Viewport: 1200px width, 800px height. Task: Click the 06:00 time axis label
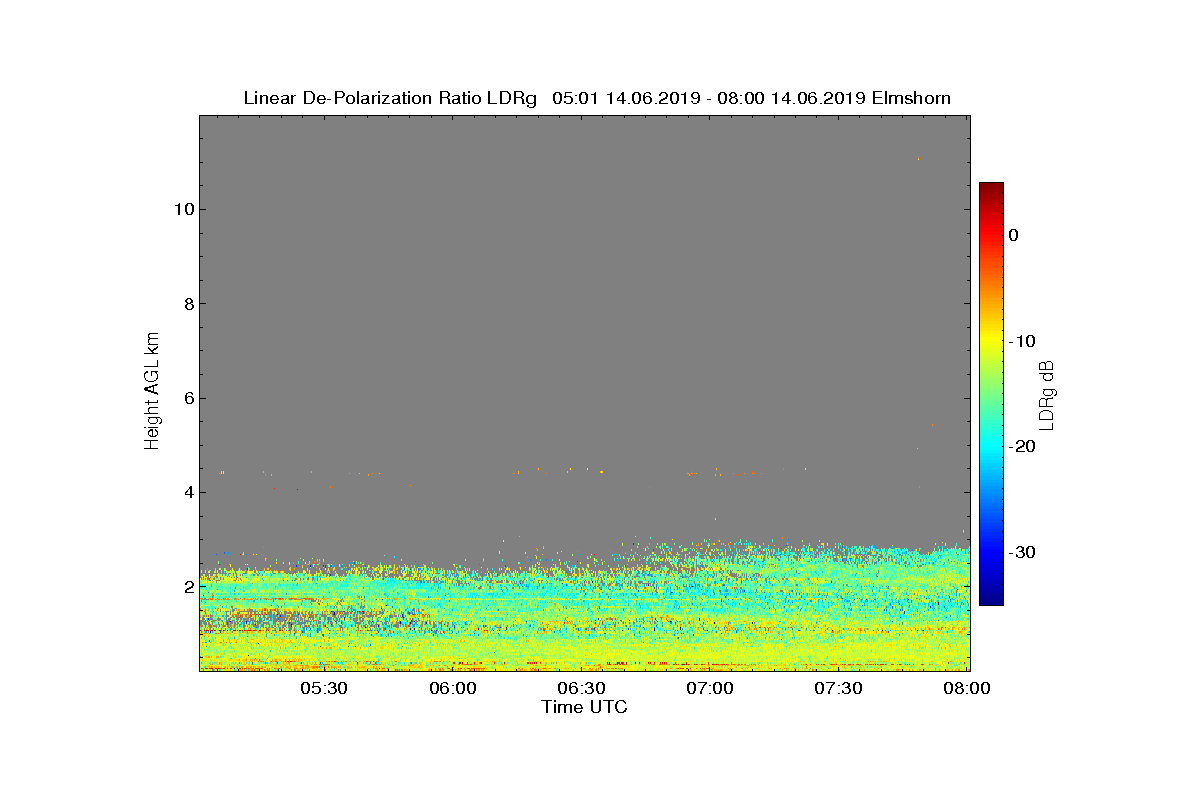click(x=453, y=688)
